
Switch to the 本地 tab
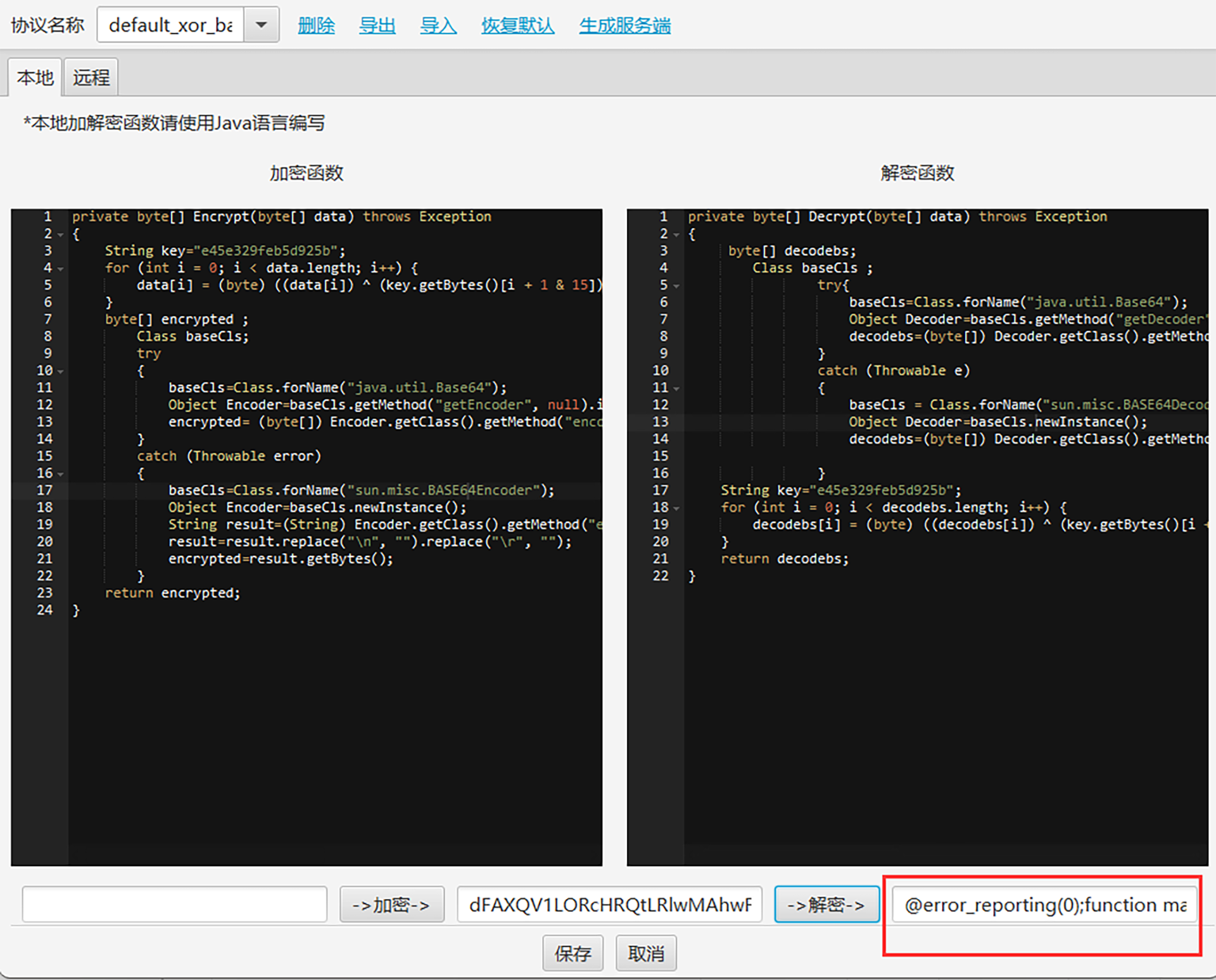click(35, 78)
